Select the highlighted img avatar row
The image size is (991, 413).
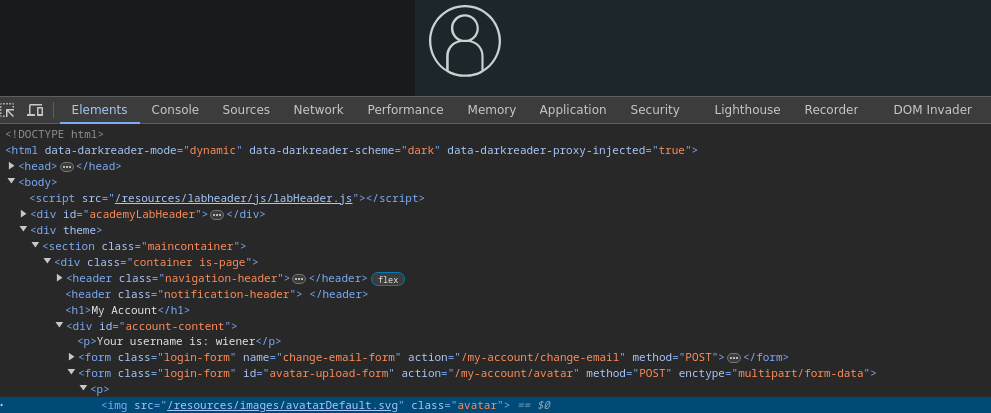pos(496,405)
